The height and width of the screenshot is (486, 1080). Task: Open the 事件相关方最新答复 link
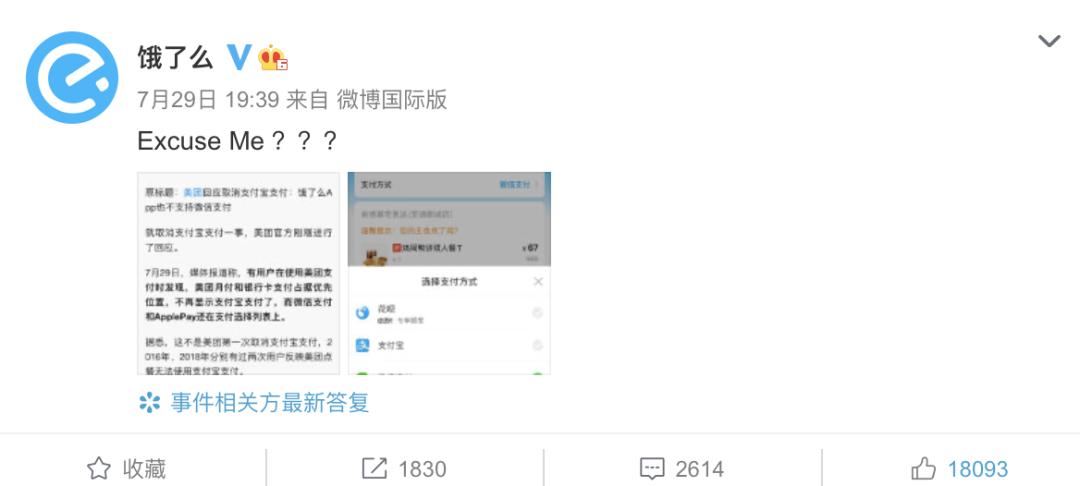point(269,402)
